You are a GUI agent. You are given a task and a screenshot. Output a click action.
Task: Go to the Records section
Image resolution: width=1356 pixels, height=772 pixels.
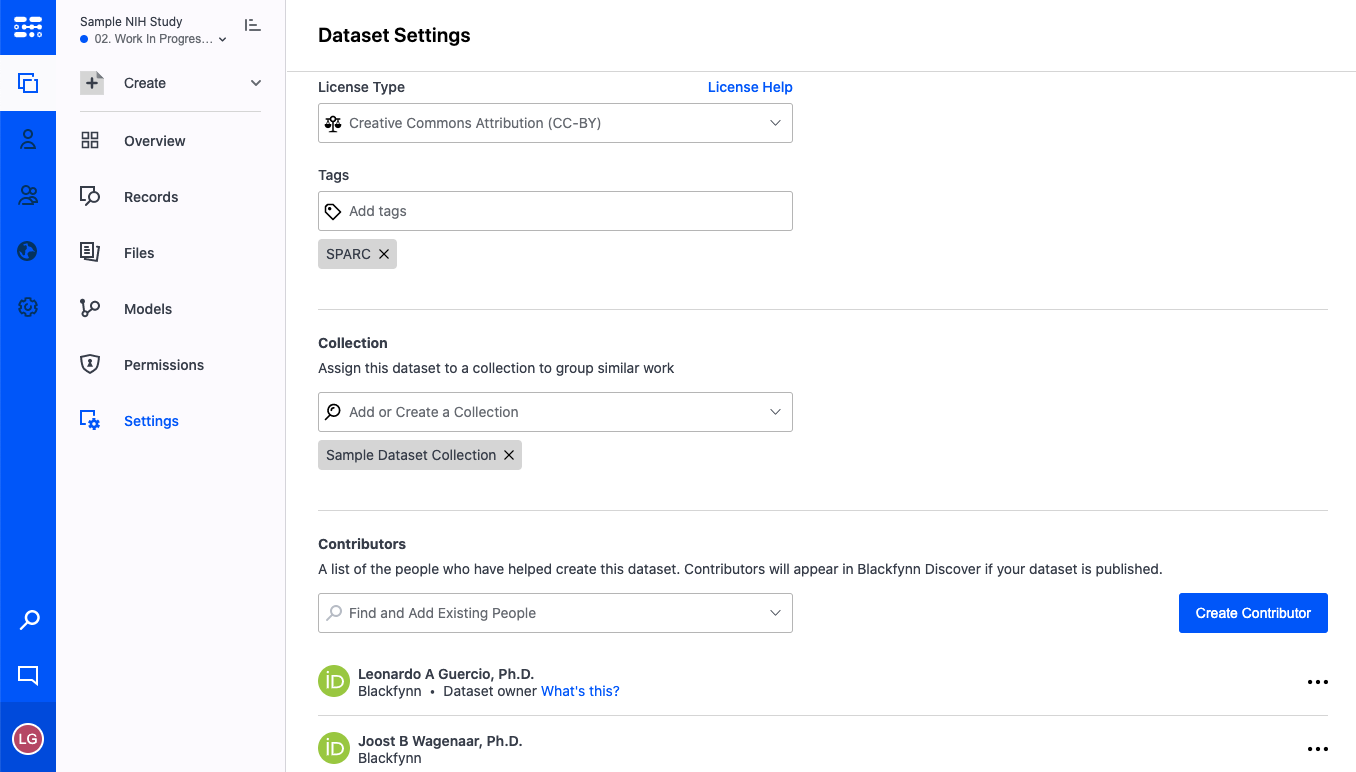click(x=151, y=197)
